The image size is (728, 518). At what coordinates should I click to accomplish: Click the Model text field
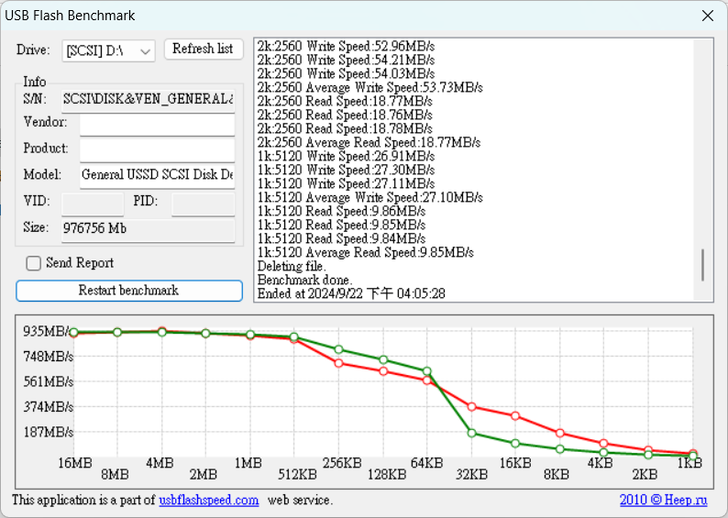(157, 175)
